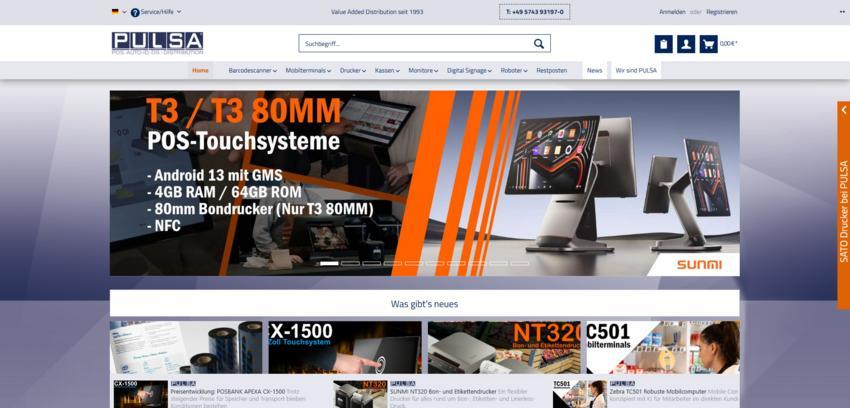
Task: Expand the Service/Hilfe dropdown
Action: (179, 11)
